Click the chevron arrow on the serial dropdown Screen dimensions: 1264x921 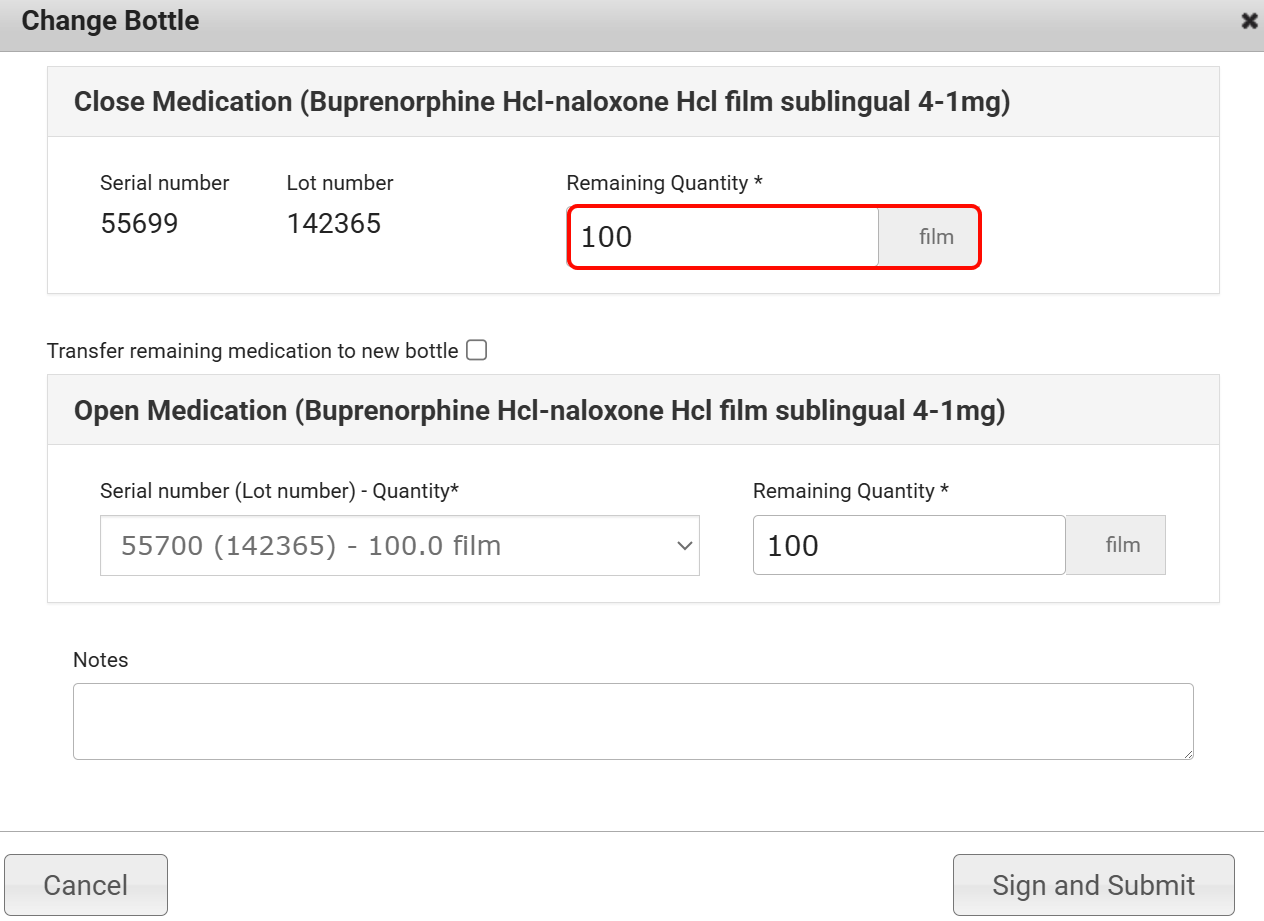point(685,546)
